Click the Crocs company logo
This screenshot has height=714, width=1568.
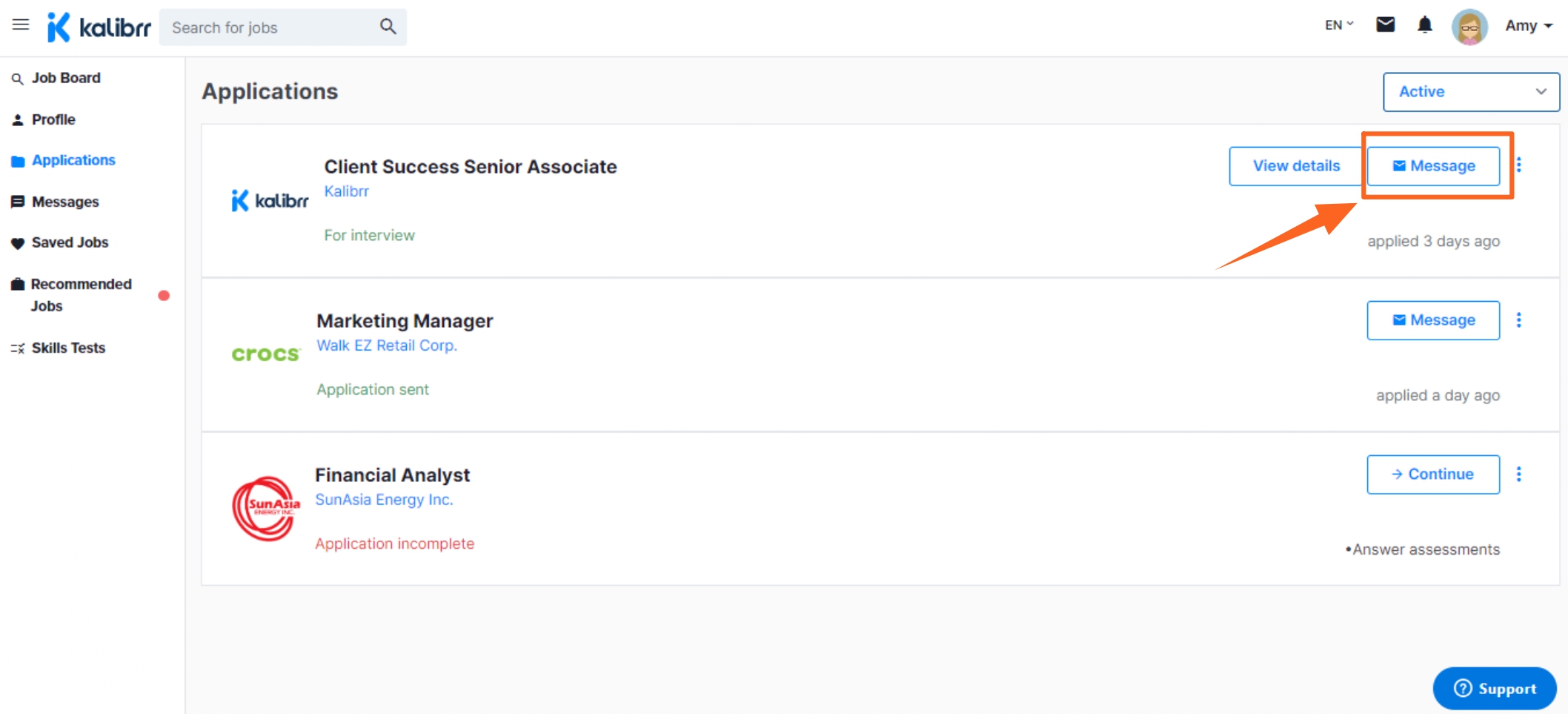pos(265,353)
